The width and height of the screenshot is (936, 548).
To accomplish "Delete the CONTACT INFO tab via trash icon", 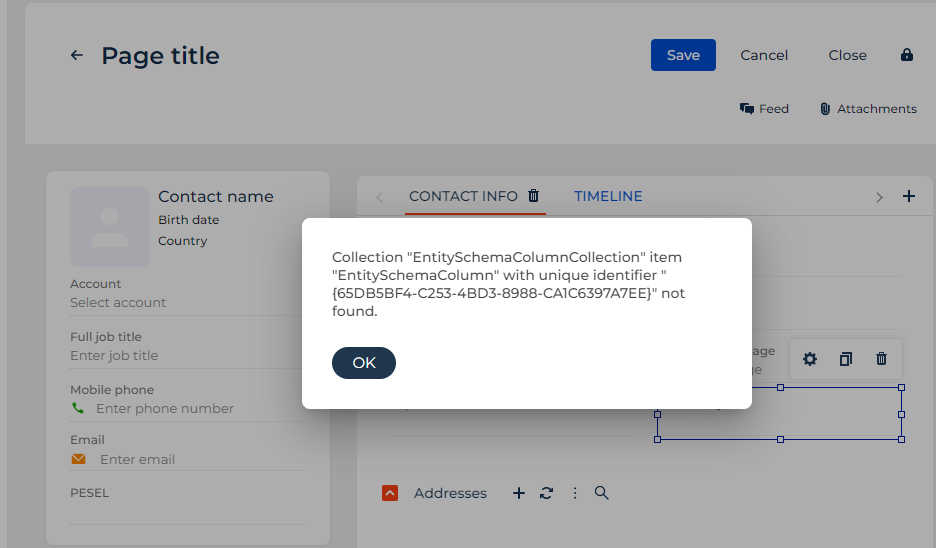I will click(534, 196).
